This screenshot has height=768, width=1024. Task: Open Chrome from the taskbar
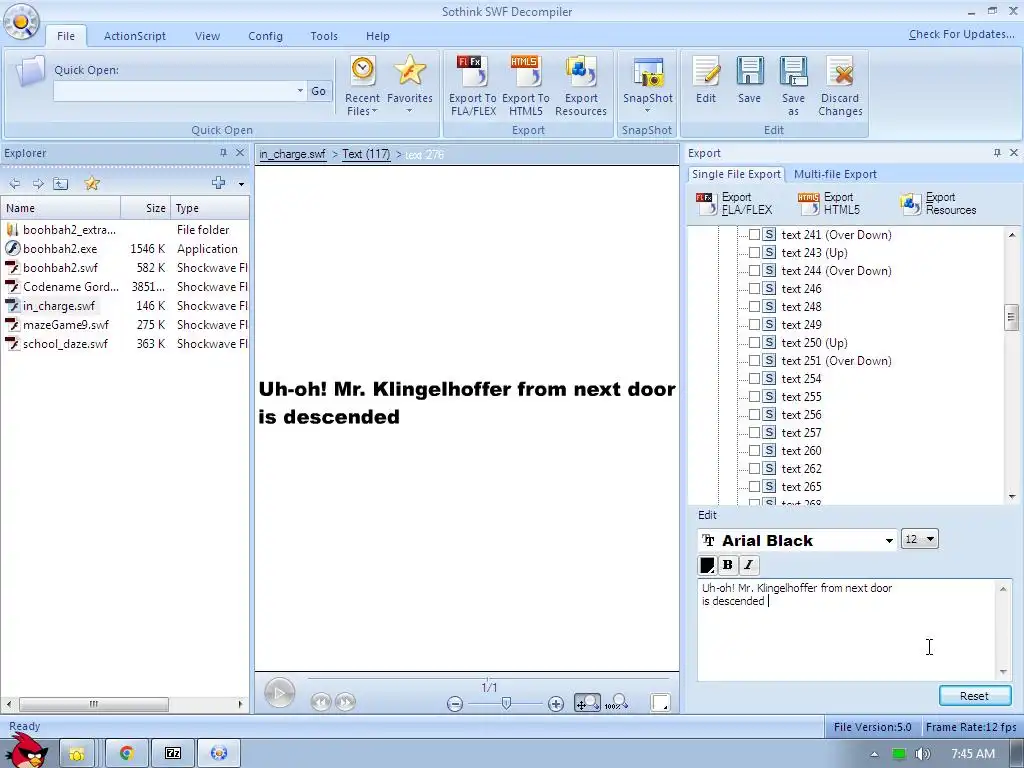tap(127, 754)
